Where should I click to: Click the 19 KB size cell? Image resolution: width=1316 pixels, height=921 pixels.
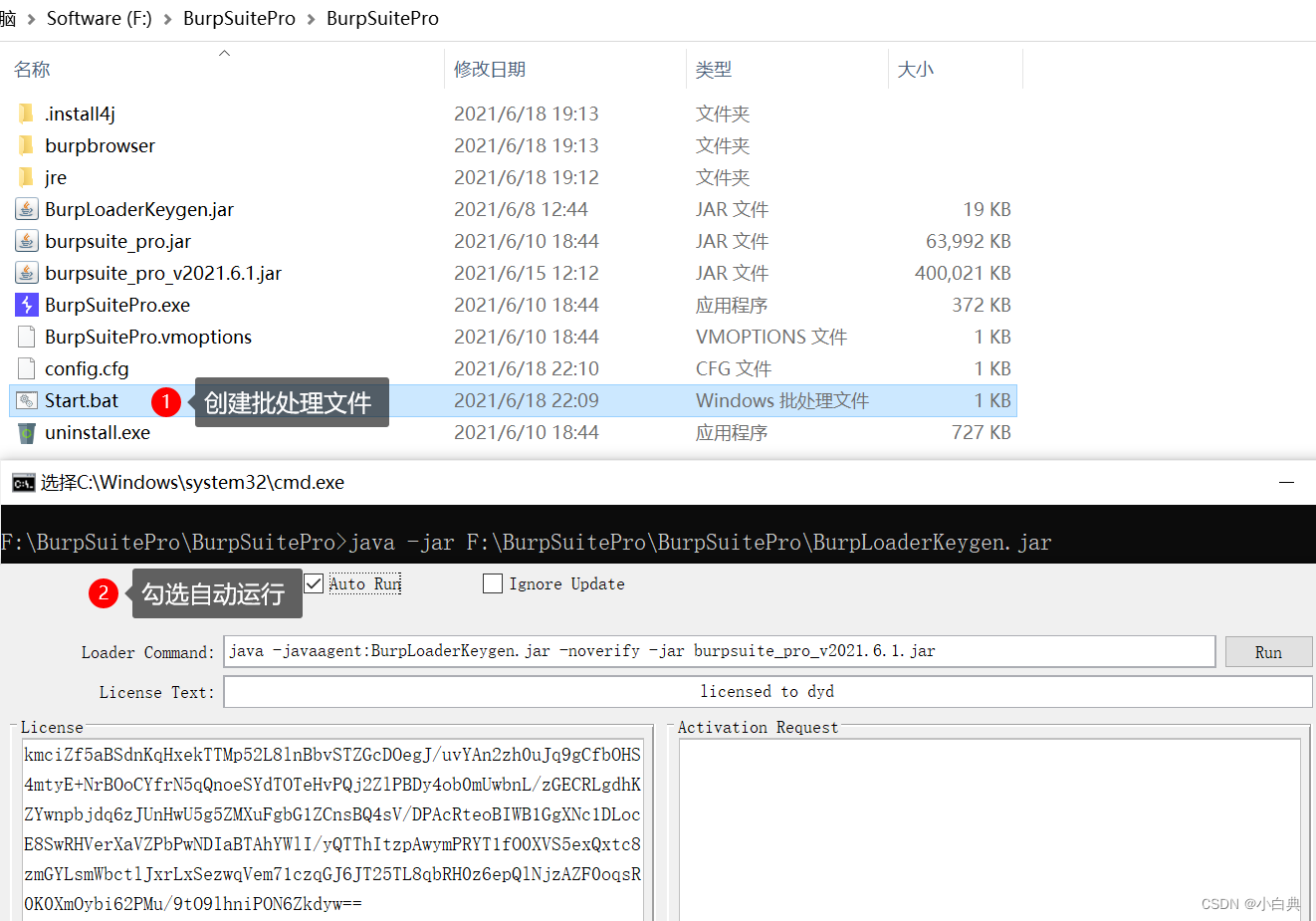point(987,209)
